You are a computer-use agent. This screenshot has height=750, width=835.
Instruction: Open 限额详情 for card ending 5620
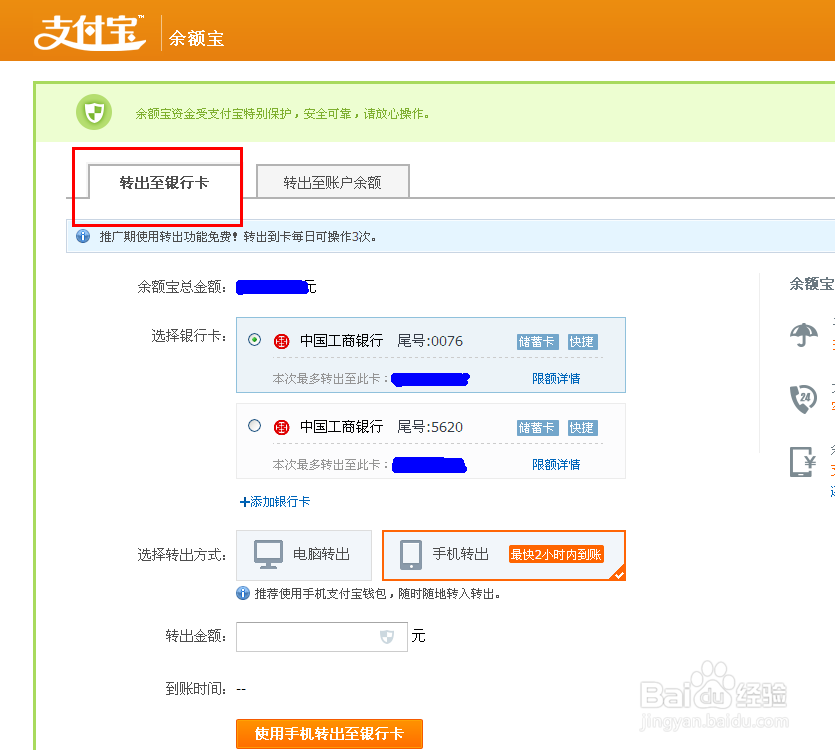coord(556,464)
